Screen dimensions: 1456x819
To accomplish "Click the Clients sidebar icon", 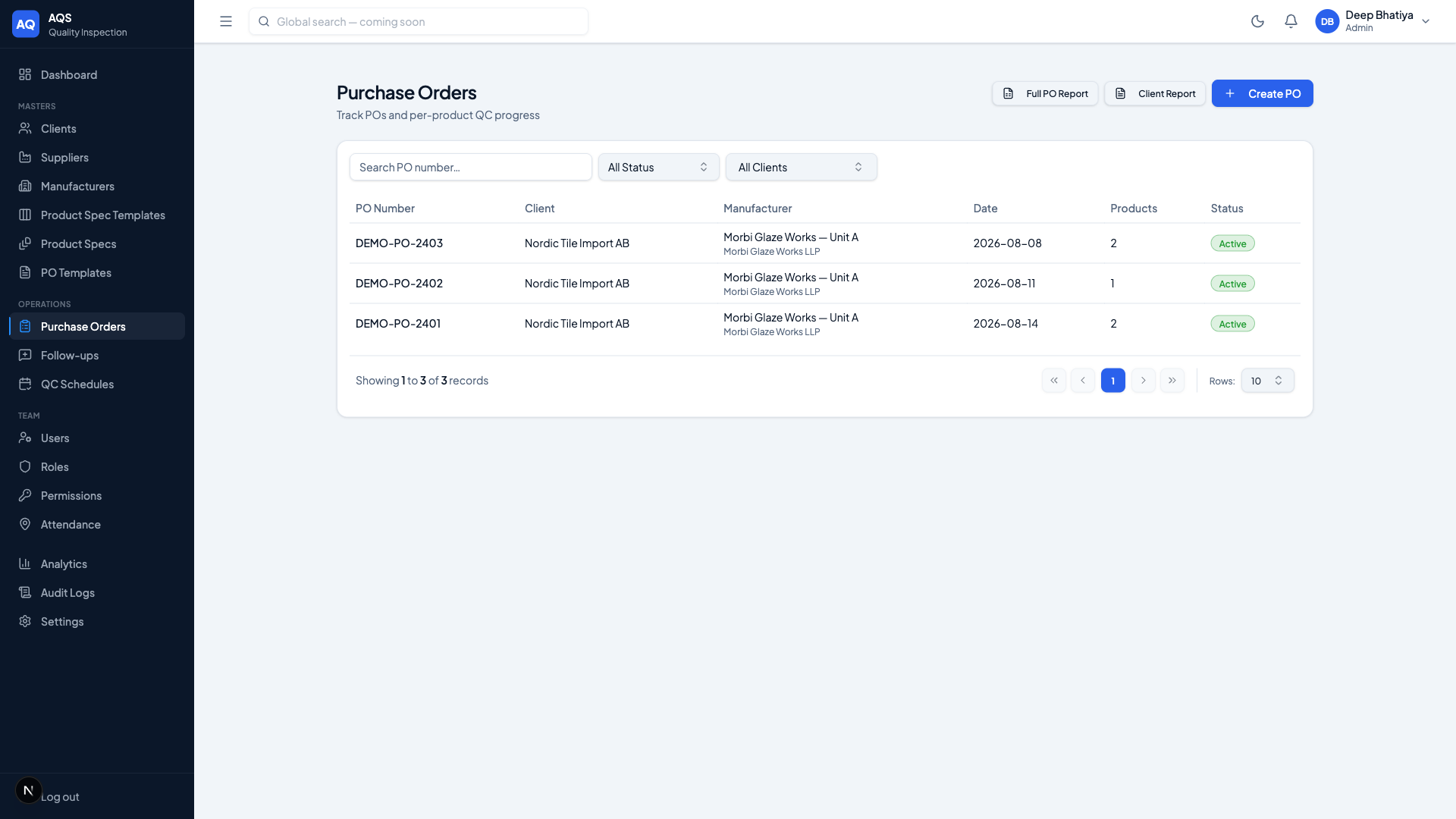I will pos(25,128).
